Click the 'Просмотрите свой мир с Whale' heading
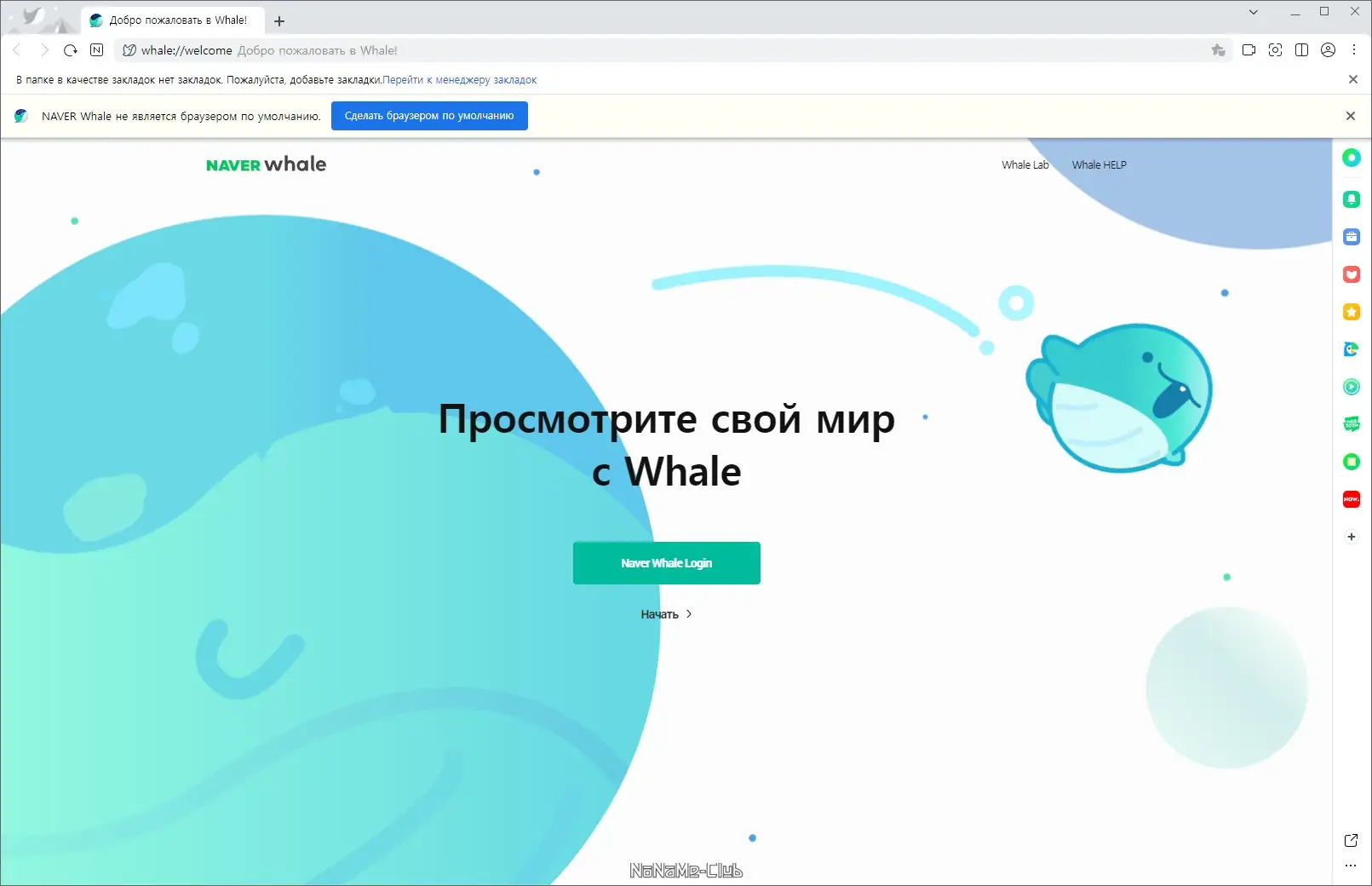This screenshot has width=1372, height=886. 667,445
